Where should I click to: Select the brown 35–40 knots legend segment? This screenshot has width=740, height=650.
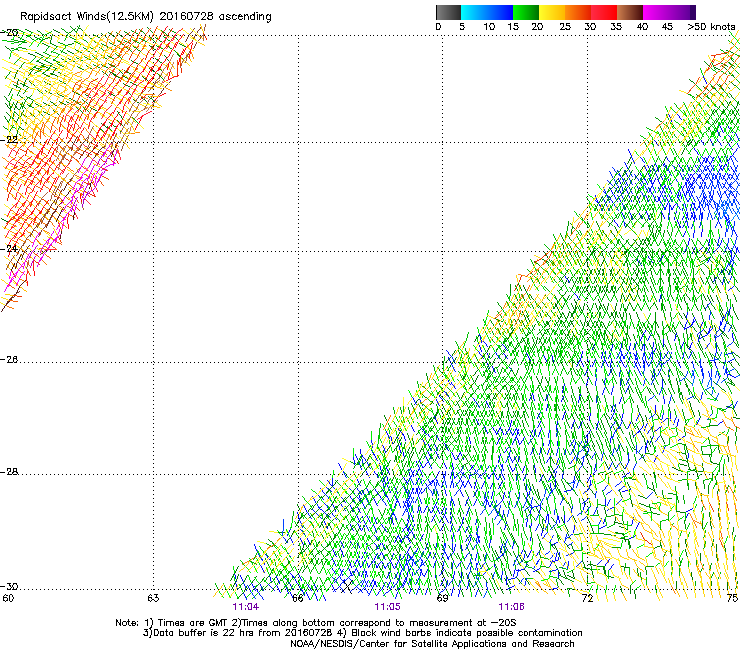tap(630, 12)
